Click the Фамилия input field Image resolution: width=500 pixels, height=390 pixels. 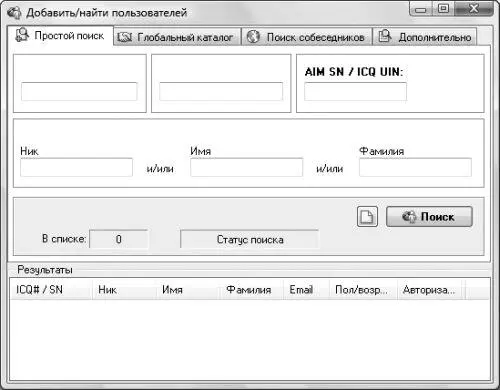coord(415,167)
